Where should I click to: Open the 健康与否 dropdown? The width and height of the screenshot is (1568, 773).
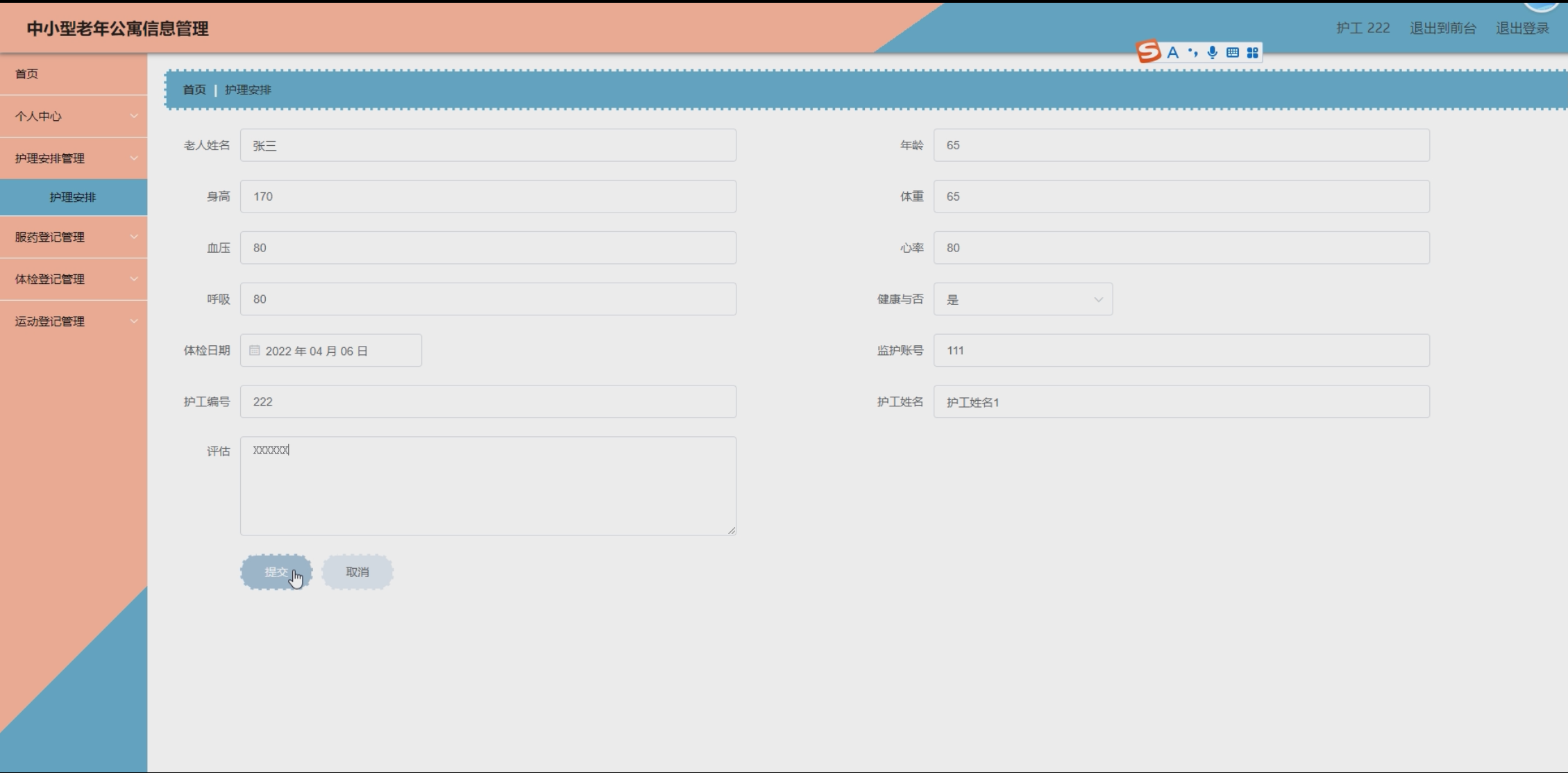[1022, 299]
